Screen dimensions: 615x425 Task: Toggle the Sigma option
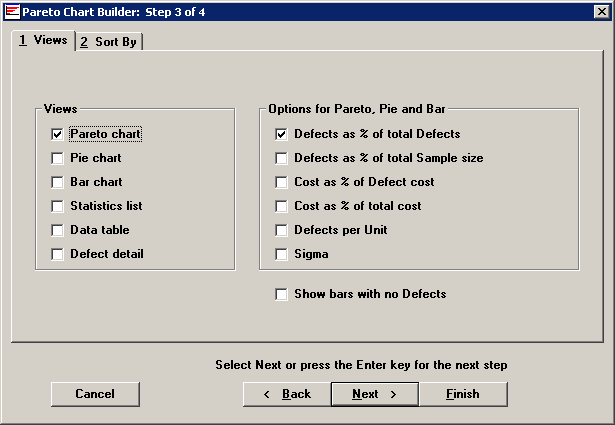[x=282, y=254]
